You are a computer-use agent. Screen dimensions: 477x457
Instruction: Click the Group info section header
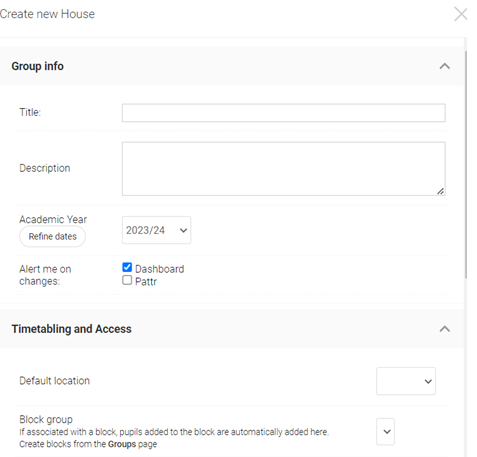click(x=37, y=66)
